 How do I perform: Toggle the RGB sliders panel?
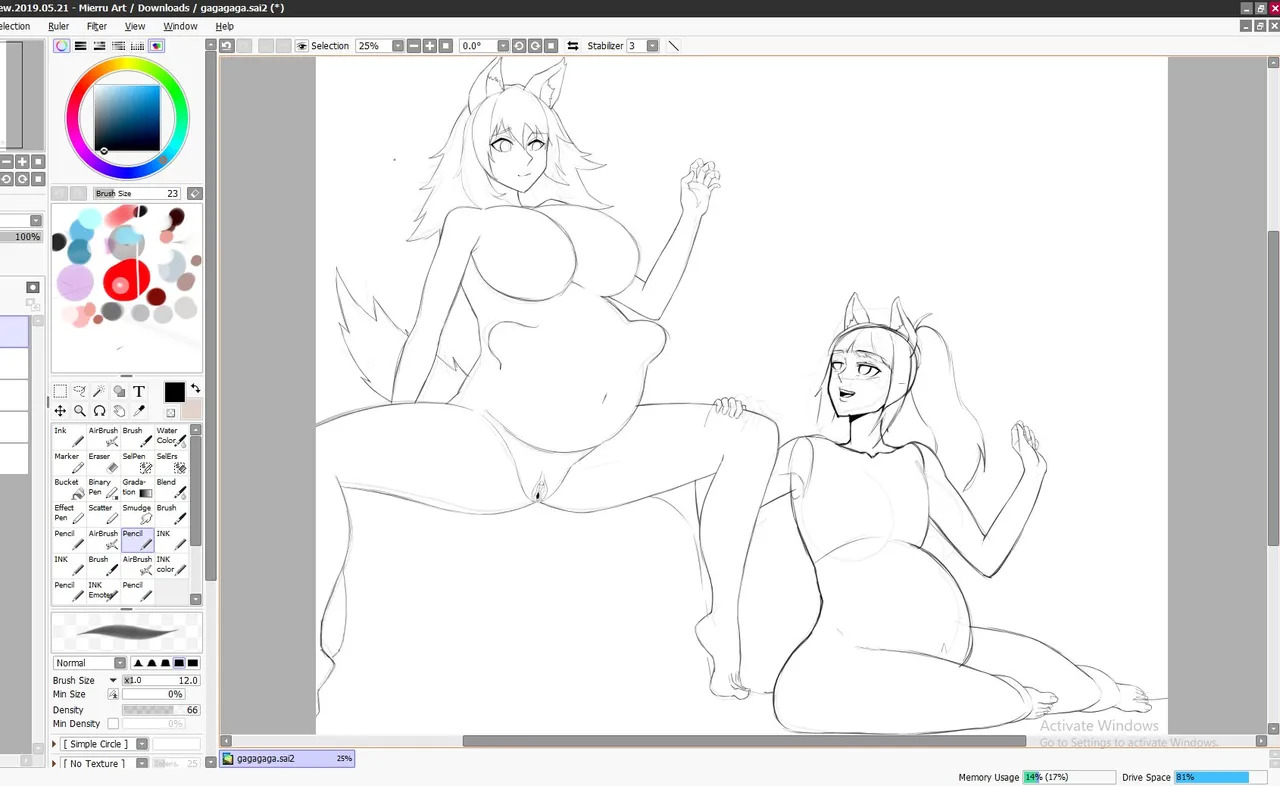click(x=81, y=46)
